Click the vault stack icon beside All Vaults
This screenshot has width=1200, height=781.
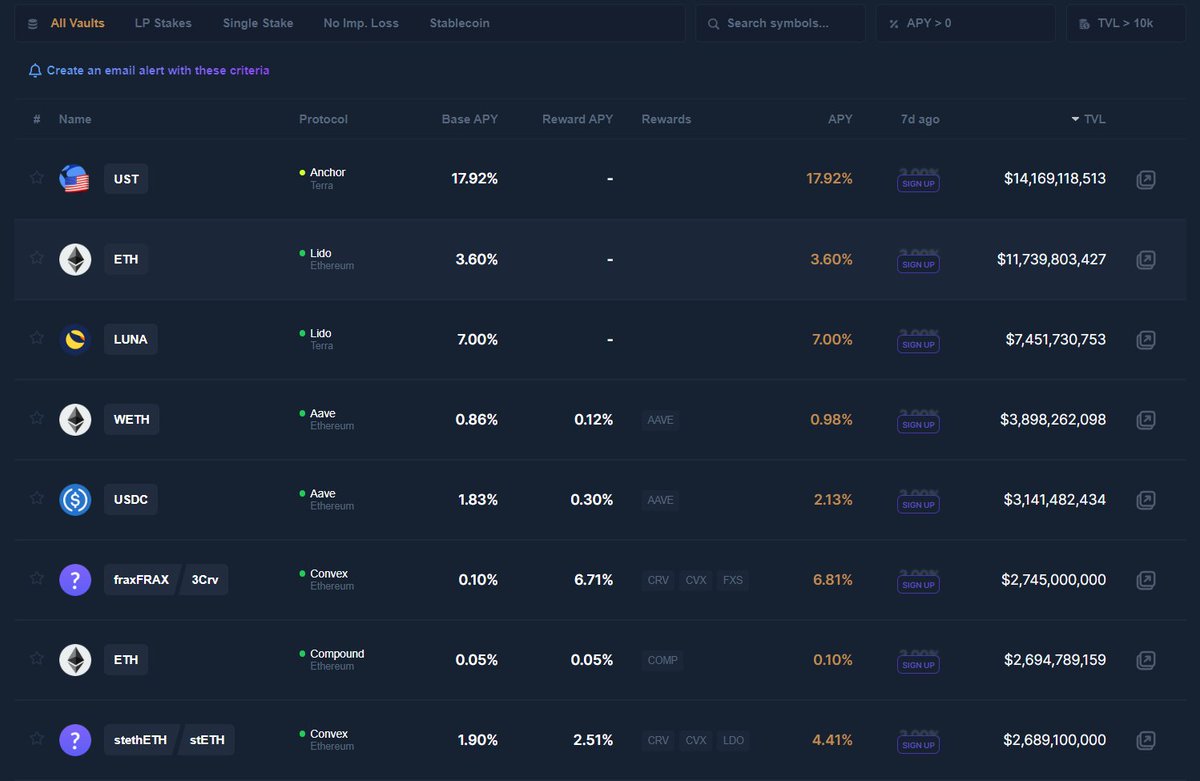[x=34, y=23]
